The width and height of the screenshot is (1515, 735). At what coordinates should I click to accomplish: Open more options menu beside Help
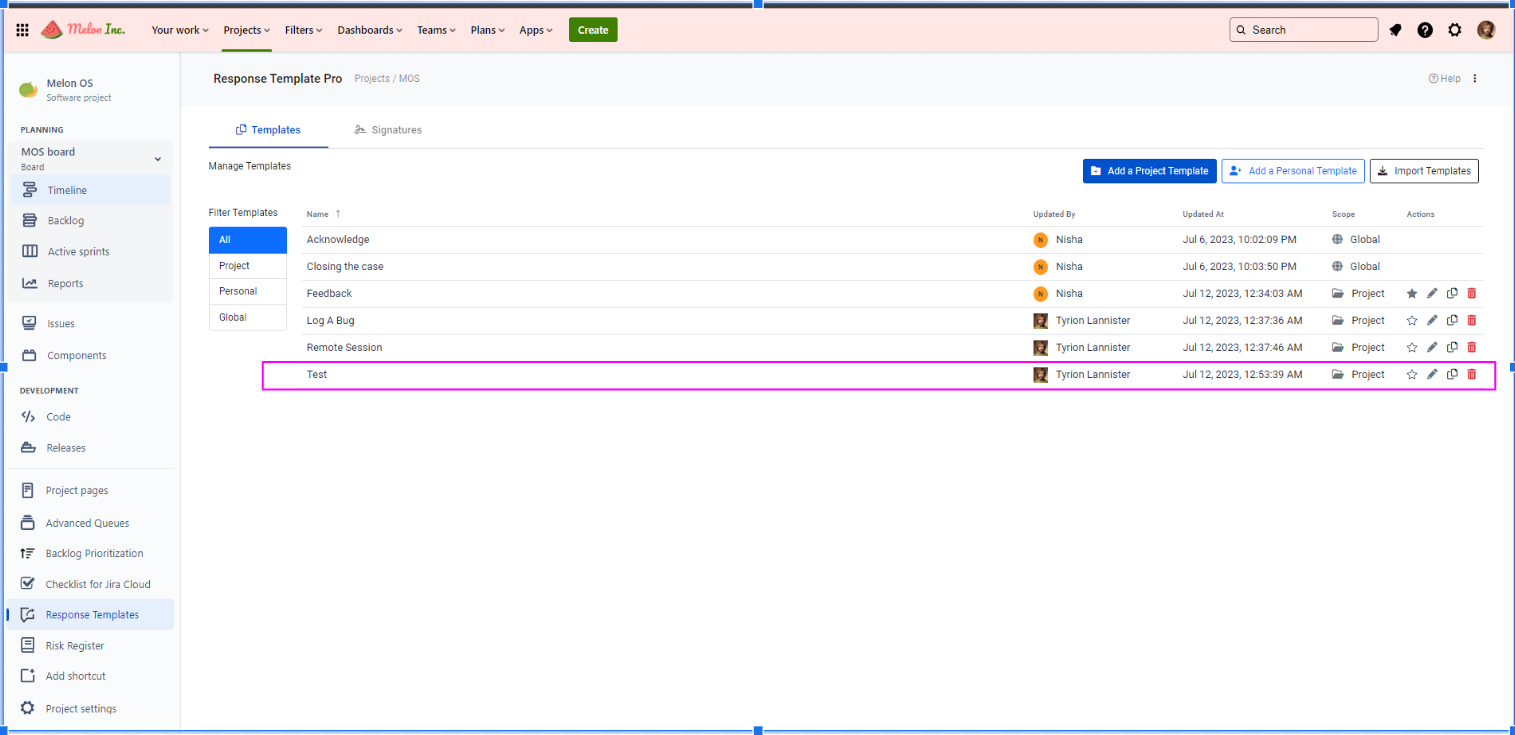click(x=1474, y=79)
